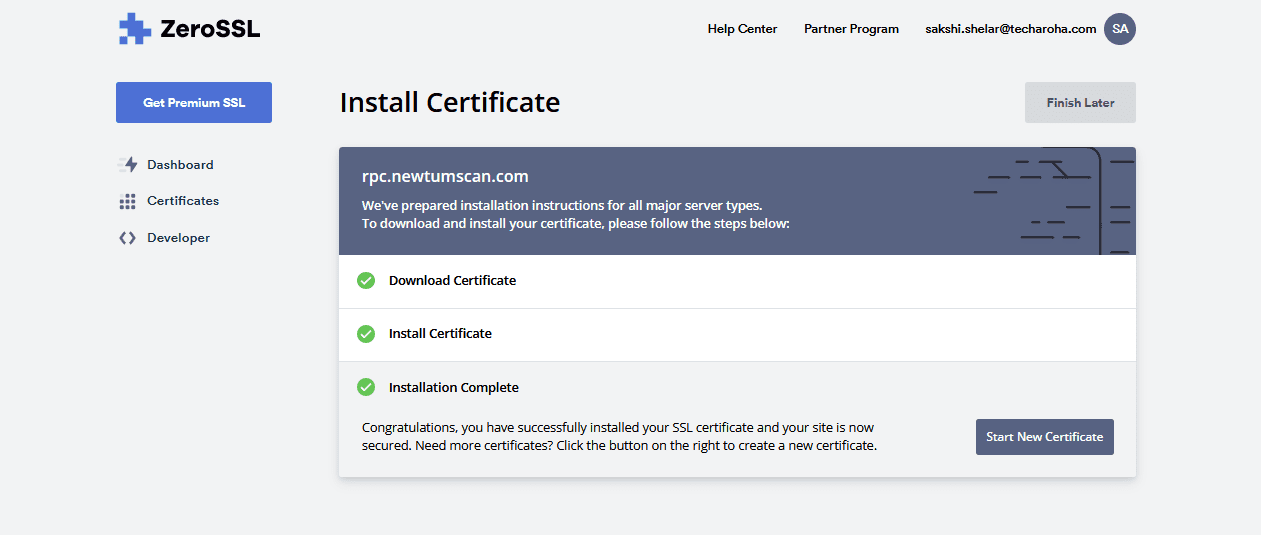Open the Help Center link
Viewport: 1261px width, 535px height.
point(742,29)
